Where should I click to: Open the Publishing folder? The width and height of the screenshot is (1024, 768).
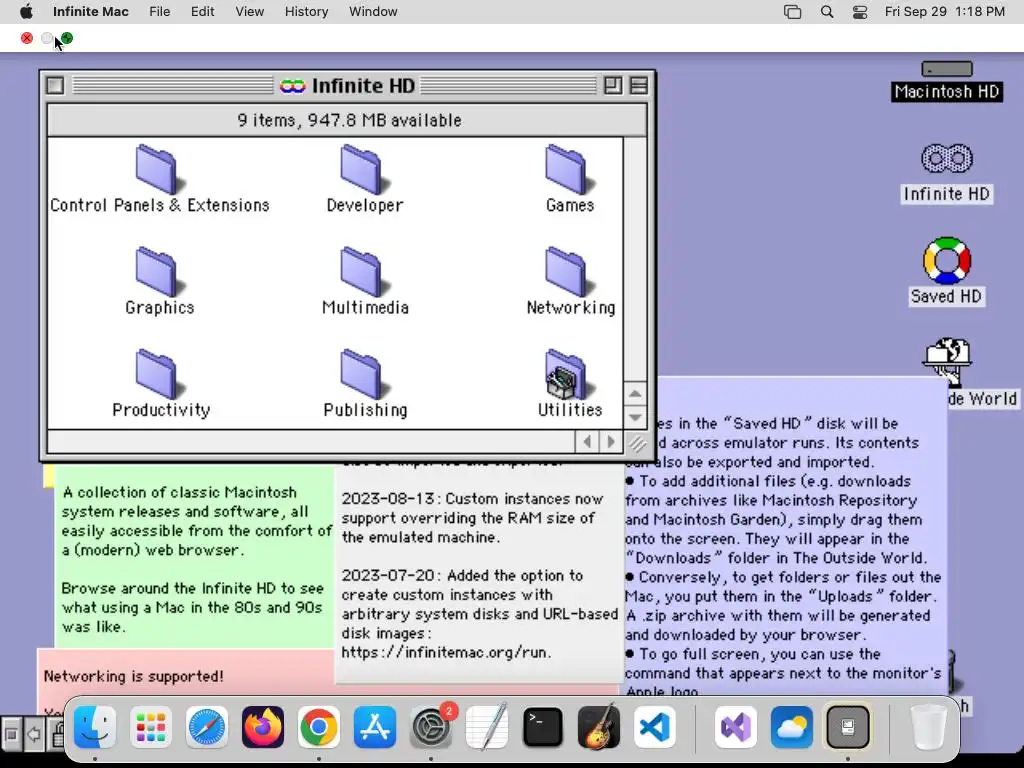[364, 384]
